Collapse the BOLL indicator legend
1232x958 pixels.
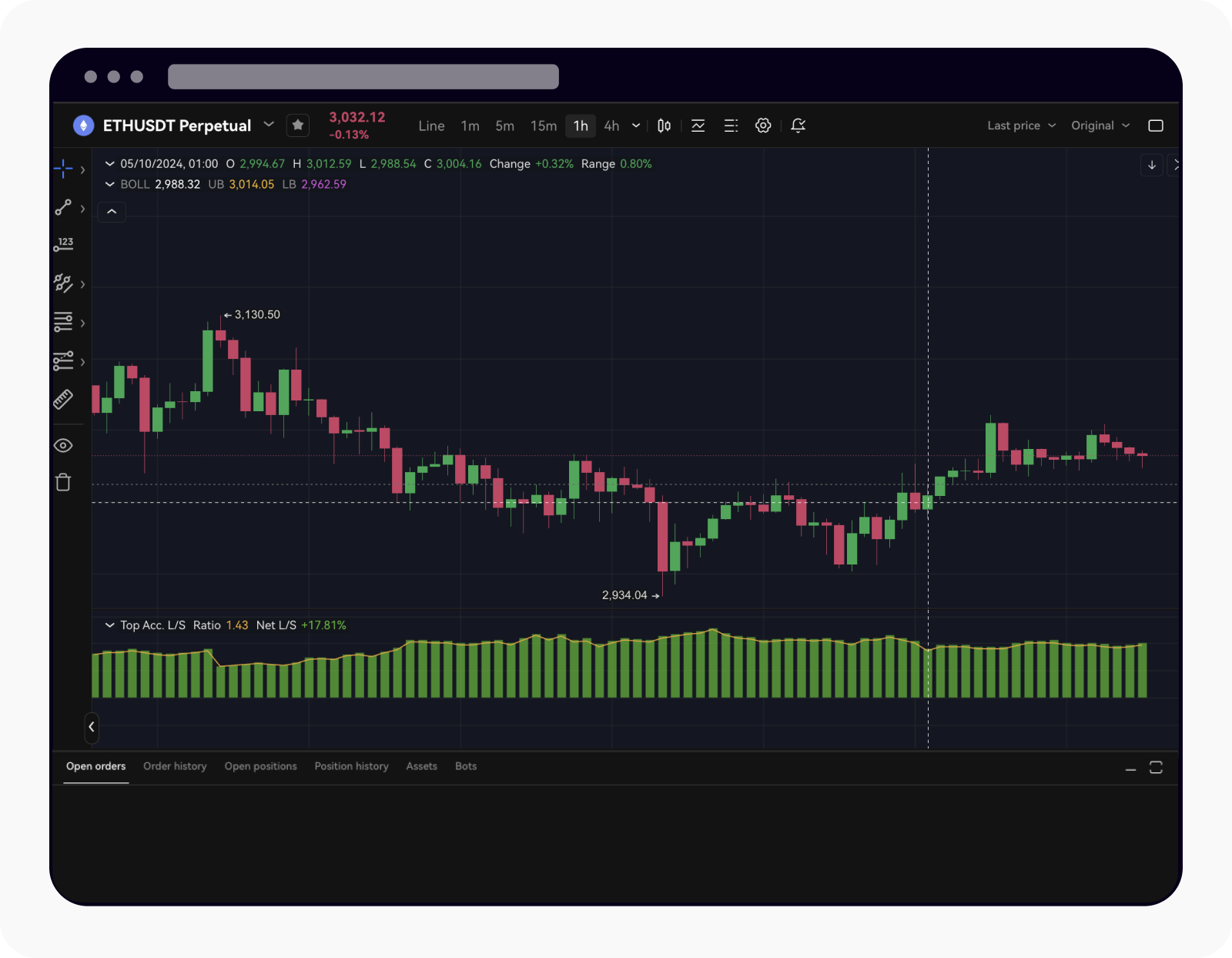tap(110, 185)
